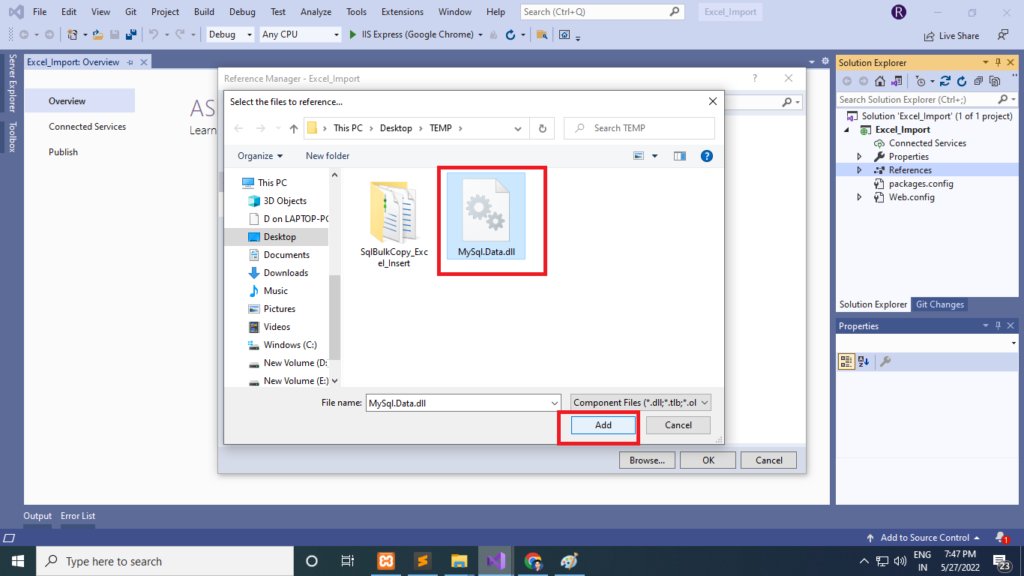Click Sync with Active Document icon

click(x=945, y=82)
